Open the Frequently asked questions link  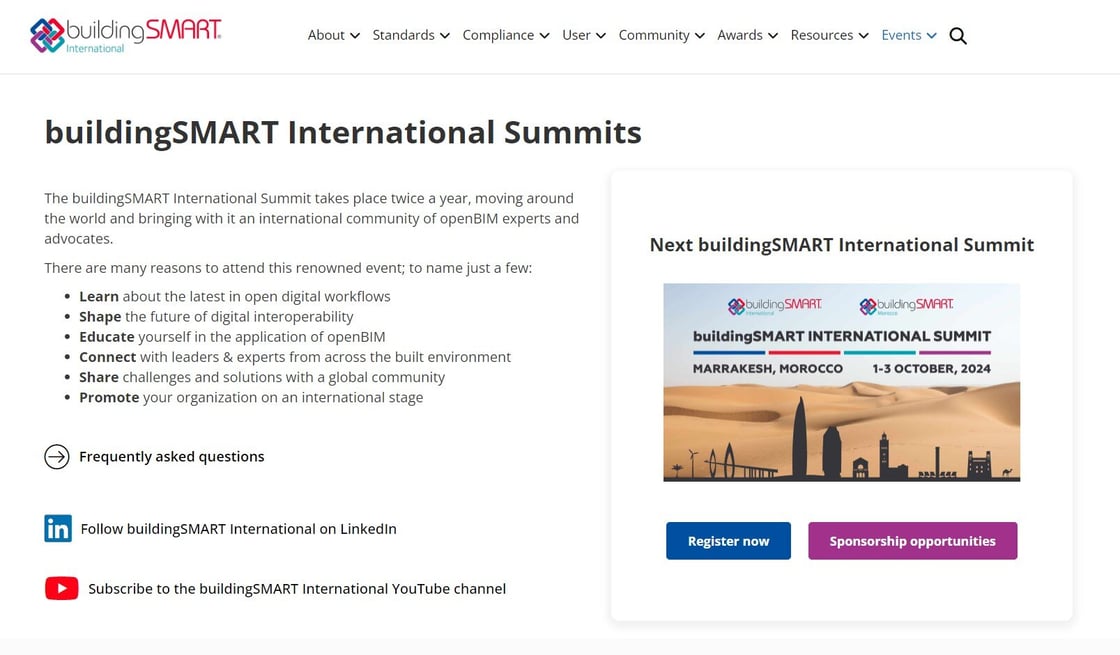click(x=171, y=456)
